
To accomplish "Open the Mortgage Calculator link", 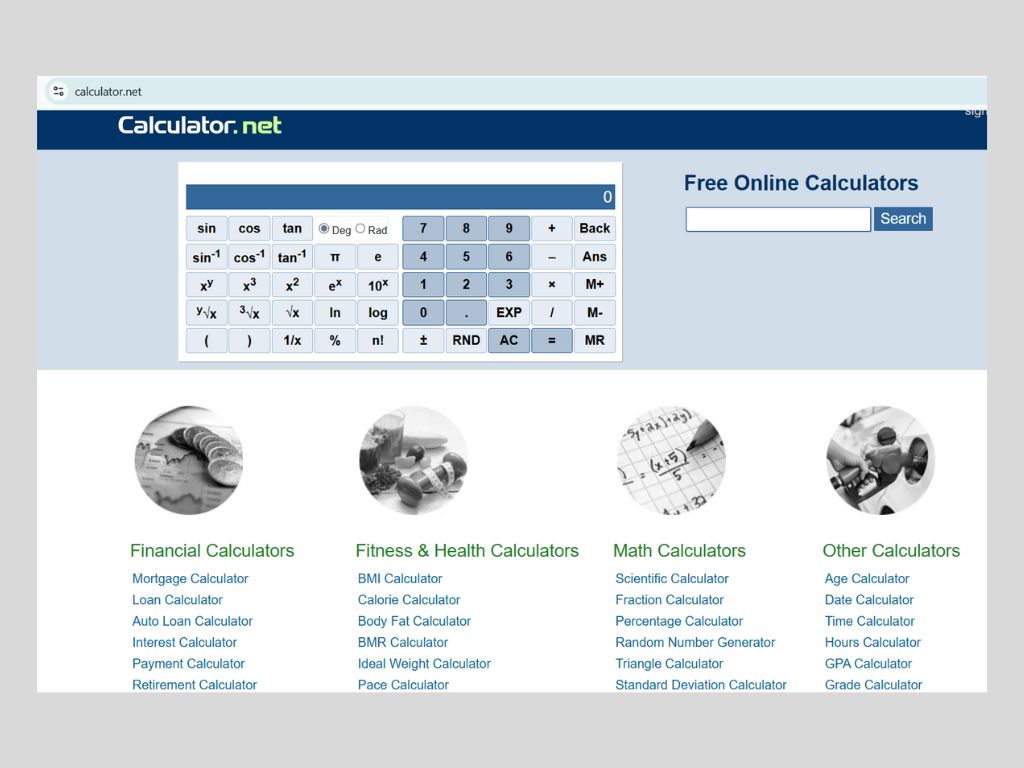I will click(190, 579).
